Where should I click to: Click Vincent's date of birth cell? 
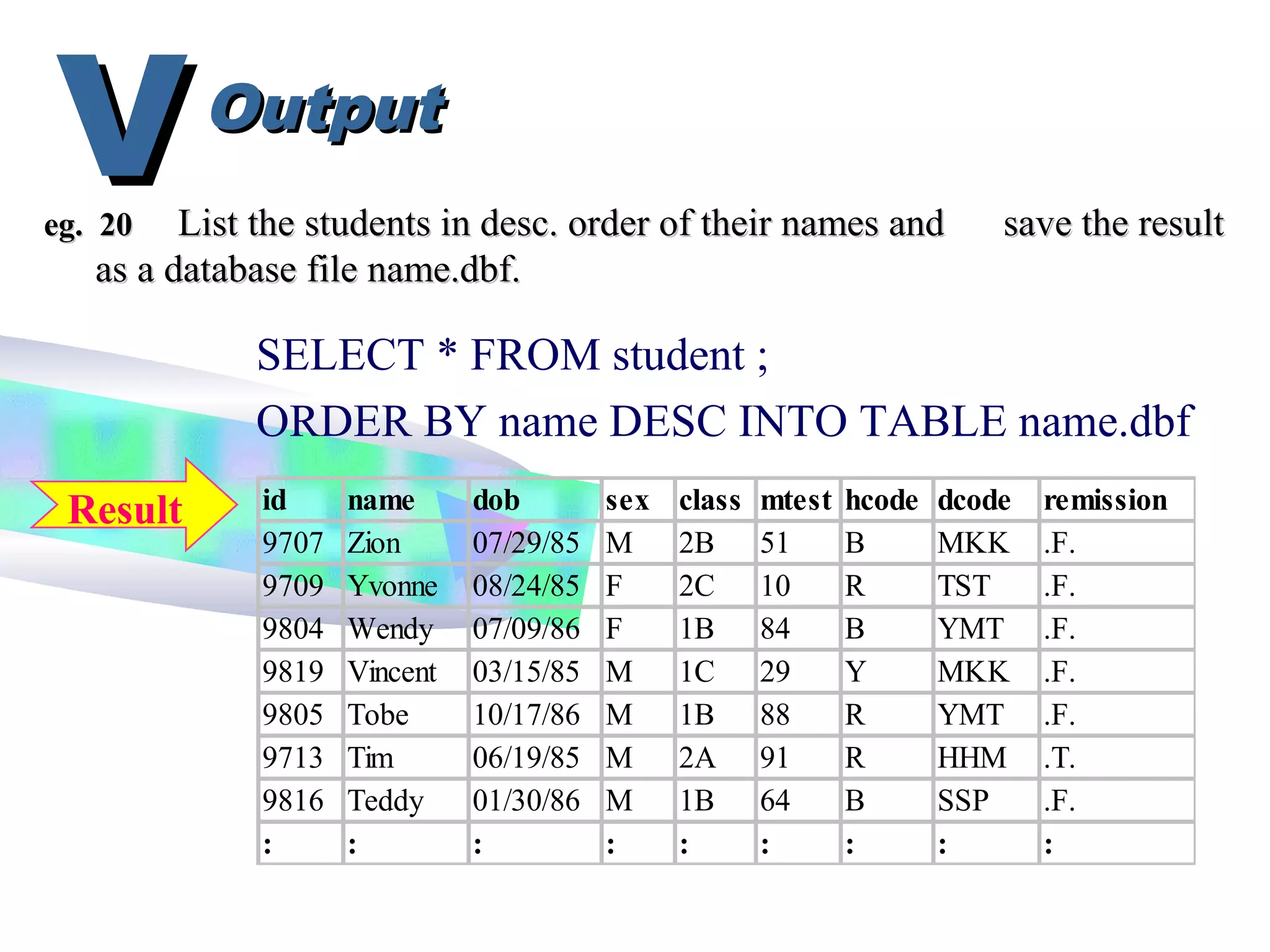pyautogui.click(x=526, y=672)
